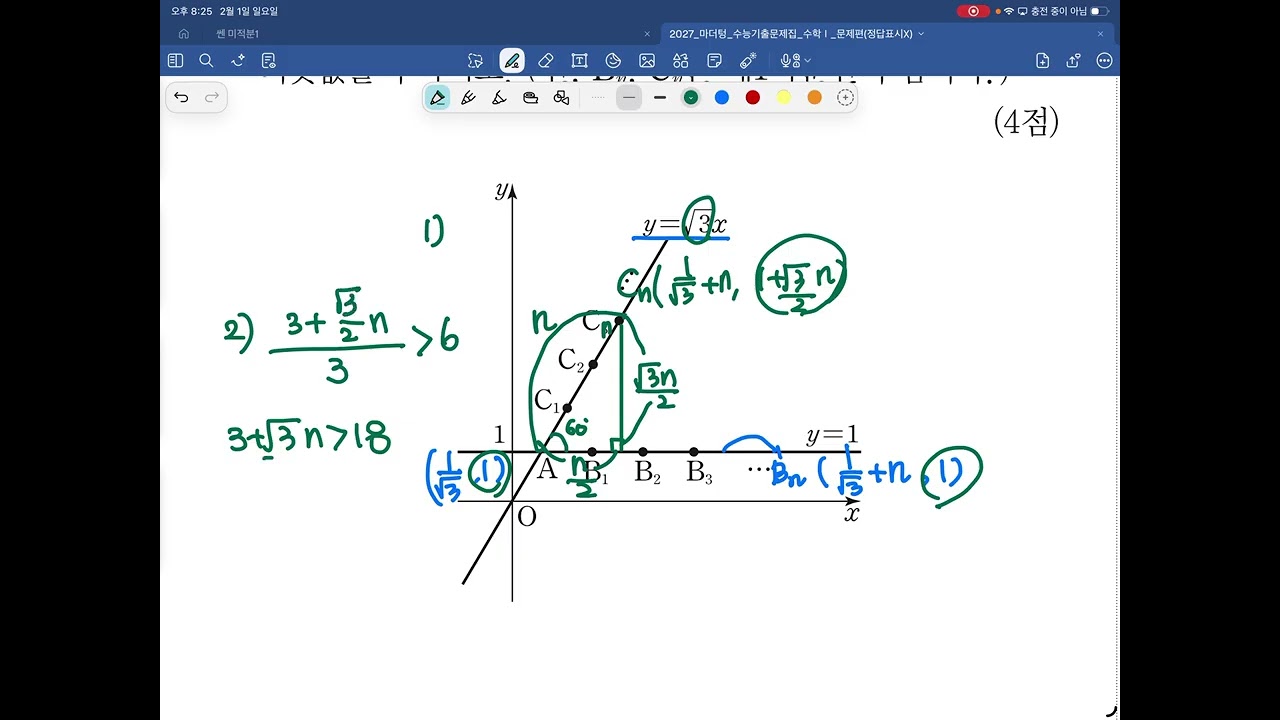The image size is (1280, 720).
Task: Expand the document title dropdown chevron
Action: tap(921, 33)
